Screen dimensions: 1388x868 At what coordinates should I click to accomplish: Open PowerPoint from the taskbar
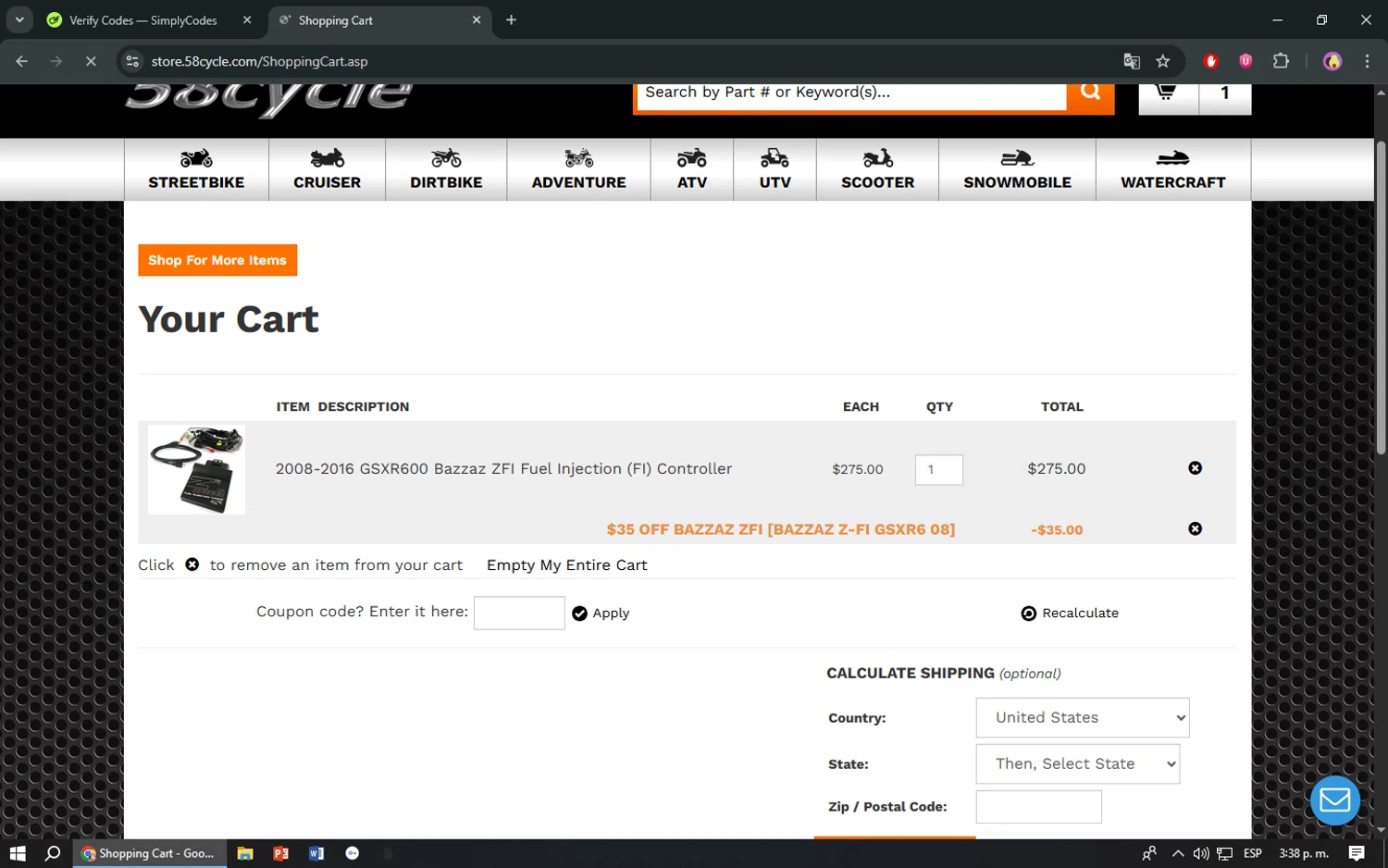pyautogui.click(x=281, y=853)
